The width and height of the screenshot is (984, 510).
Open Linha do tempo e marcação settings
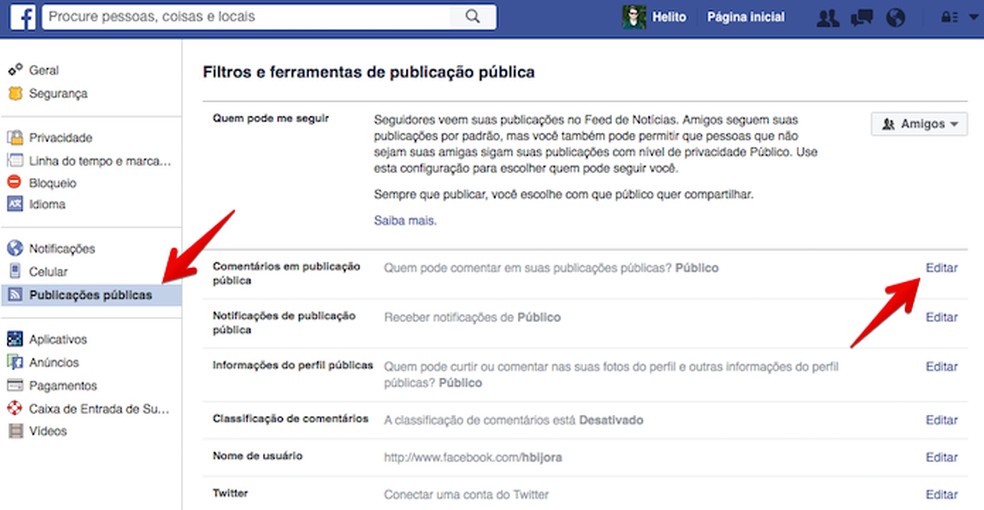pos(100,161)
